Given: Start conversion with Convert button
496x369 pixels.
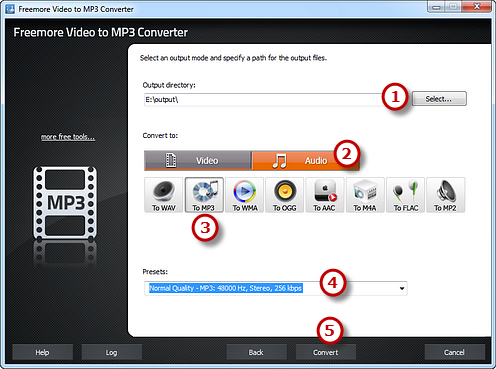Looking at the screenshot, I should click(x=326, y=352).
